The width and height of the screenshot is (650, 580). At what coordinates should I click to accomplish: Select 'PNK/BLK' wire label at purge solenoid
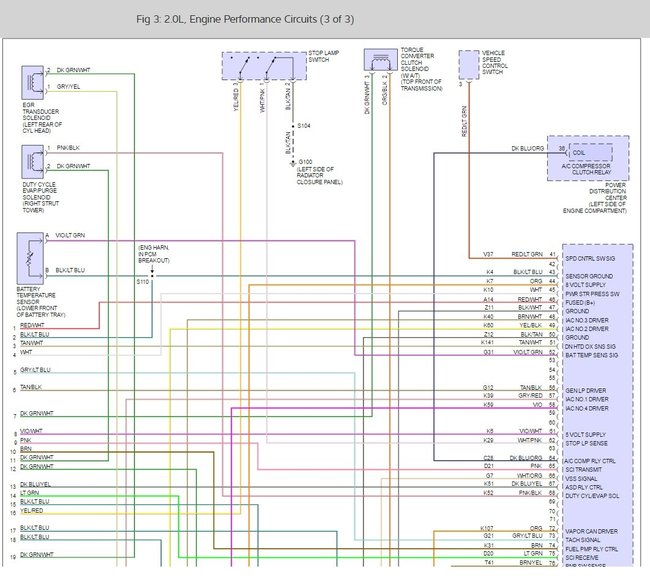(68, 148)
